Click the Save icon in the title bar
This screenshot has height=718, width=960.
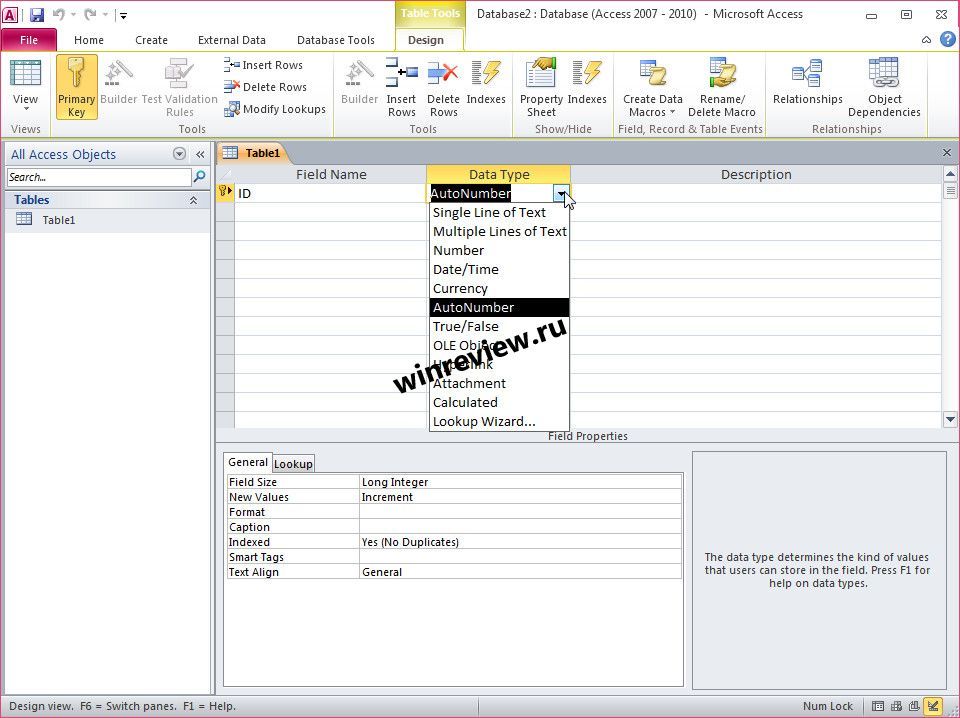click(x=37, y=15)
